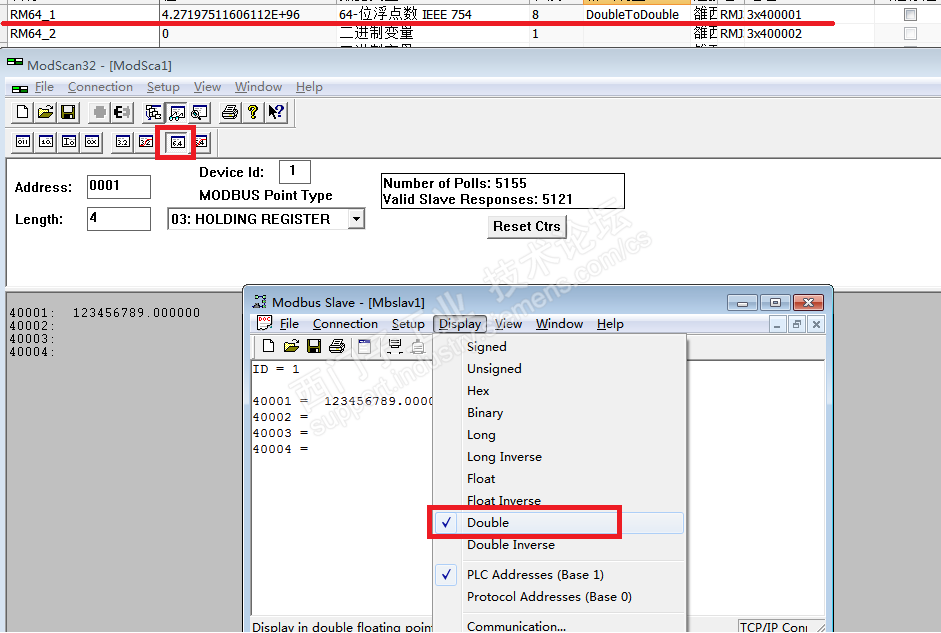Open ModScan32 Help menu
The height and width of the screenshot is (633, 941).
tap(309, 87)
